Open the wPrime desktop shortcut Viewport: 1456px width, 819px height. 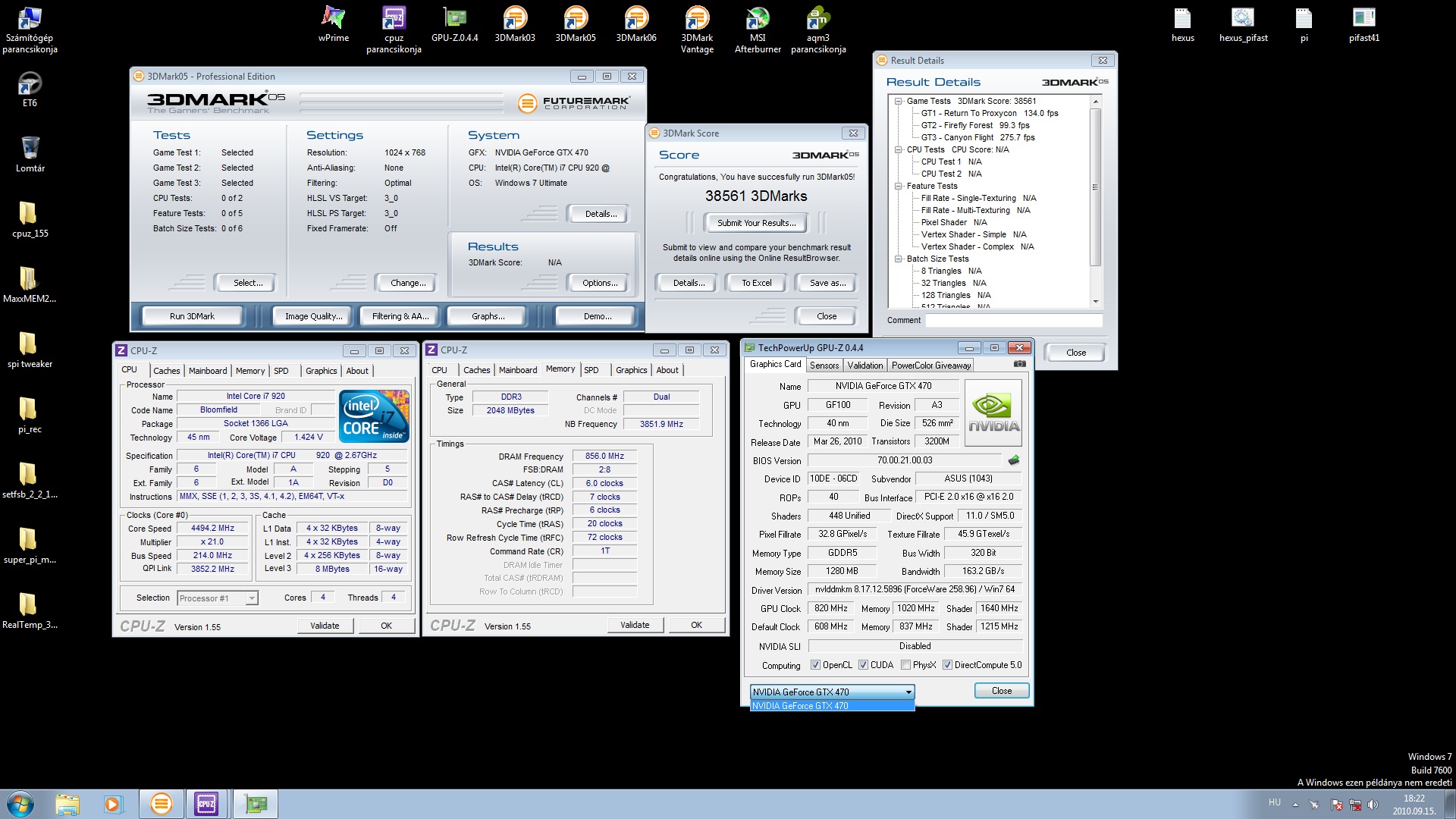[333, 24]
